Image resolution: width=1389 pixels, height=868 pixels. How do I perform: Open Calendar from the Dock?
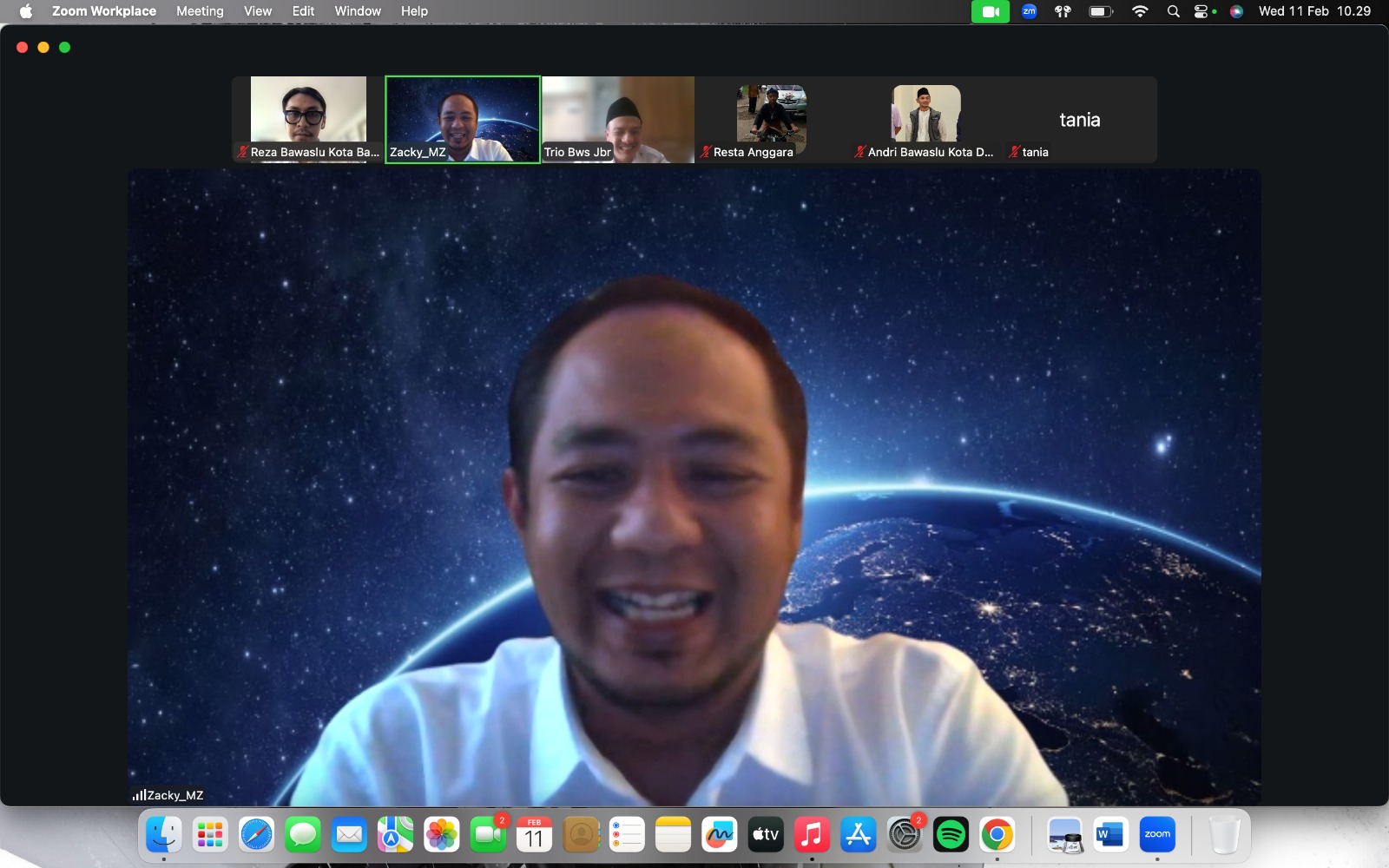tap(534, 835)
